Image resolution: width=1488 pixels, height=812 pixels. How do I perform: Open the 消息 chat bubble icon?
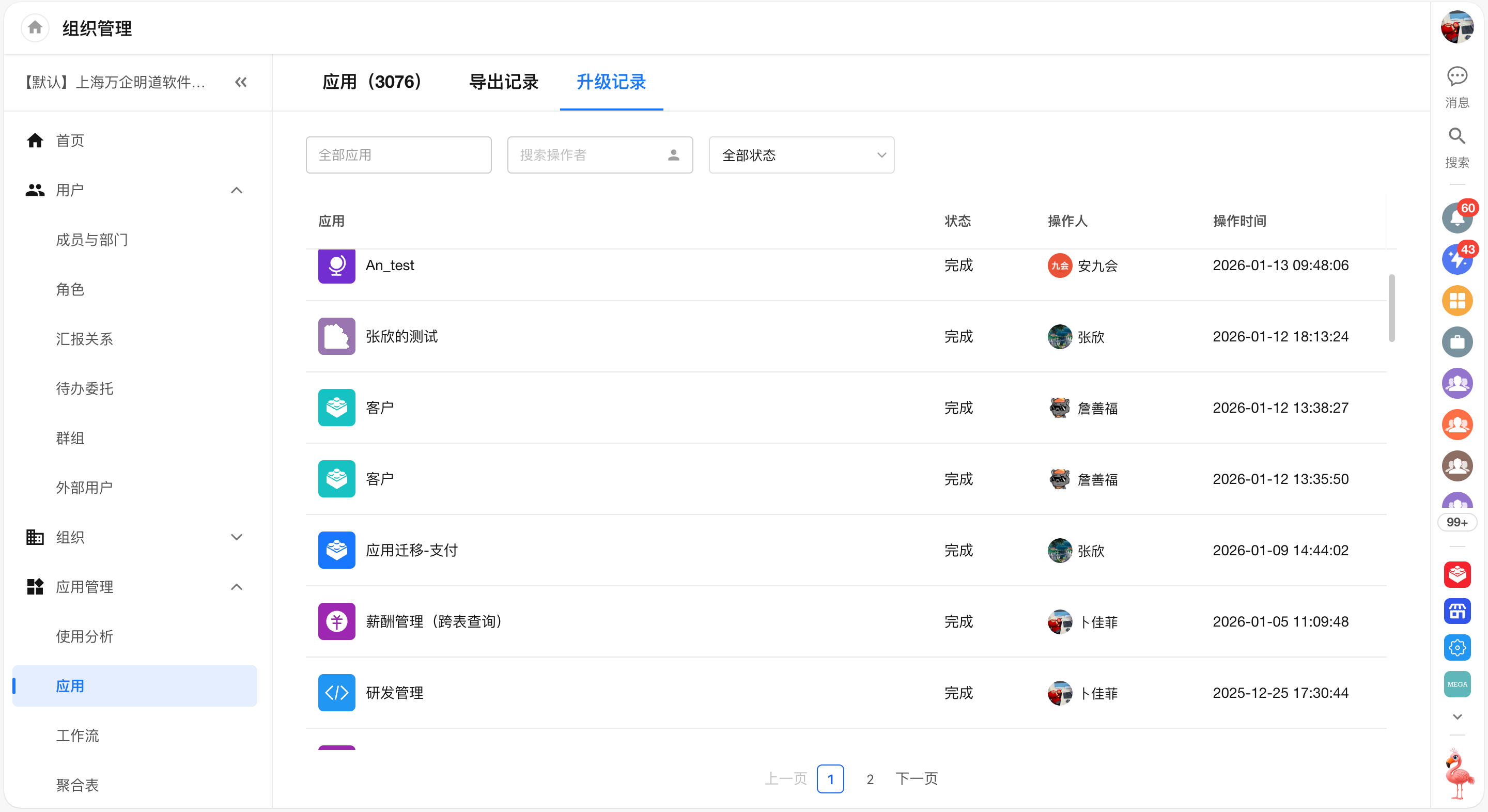pyautogui.click(x=1456, y=76)
